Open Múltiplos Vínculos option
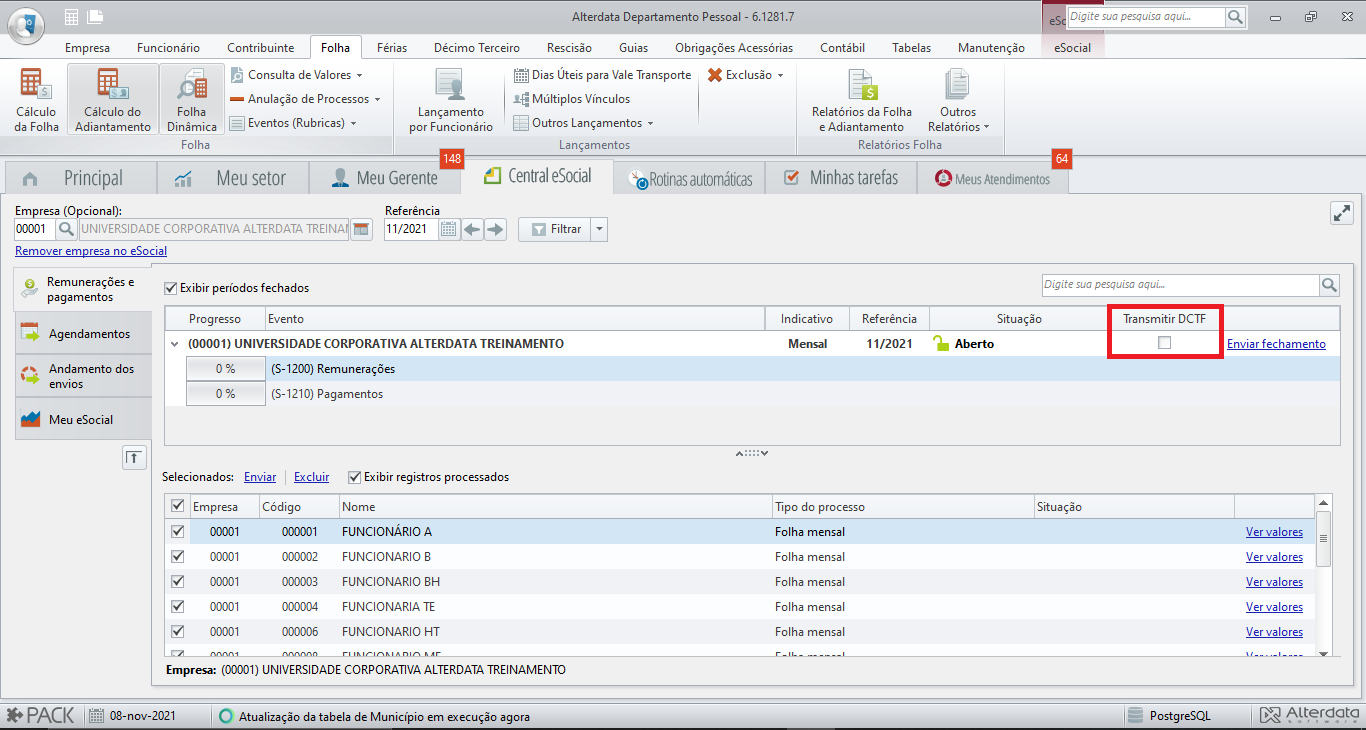 [572, 99]
